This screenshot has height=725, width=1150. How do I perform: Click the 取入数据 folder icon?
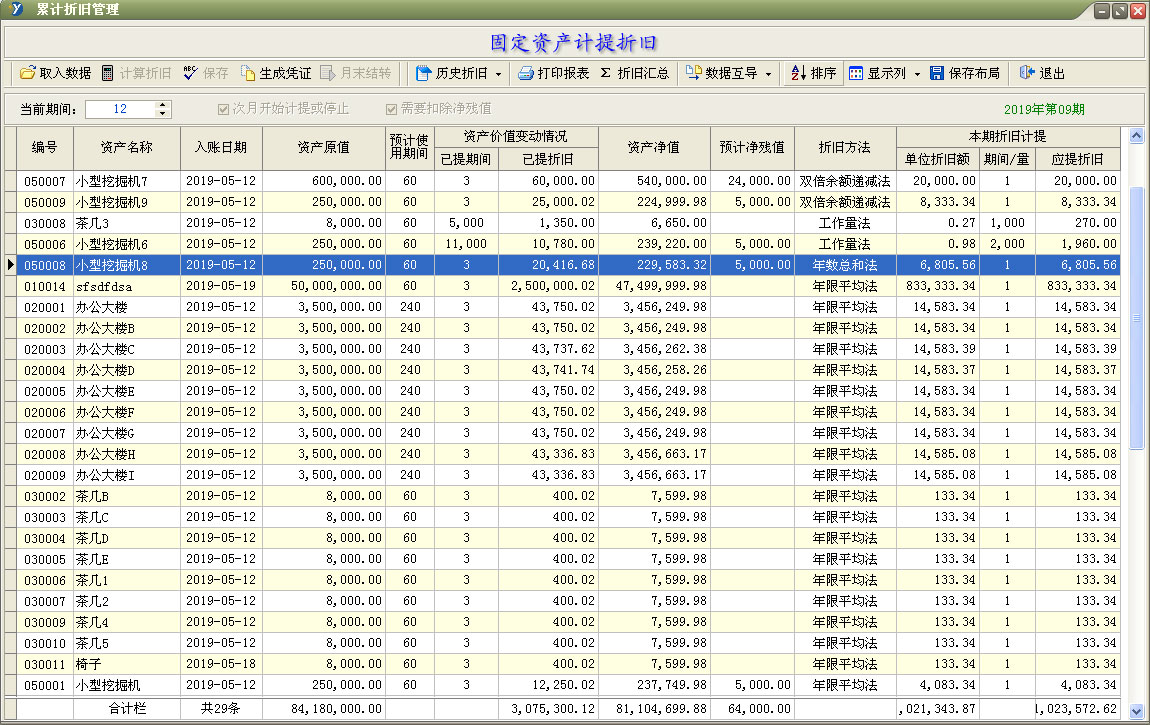pos(28,73)
